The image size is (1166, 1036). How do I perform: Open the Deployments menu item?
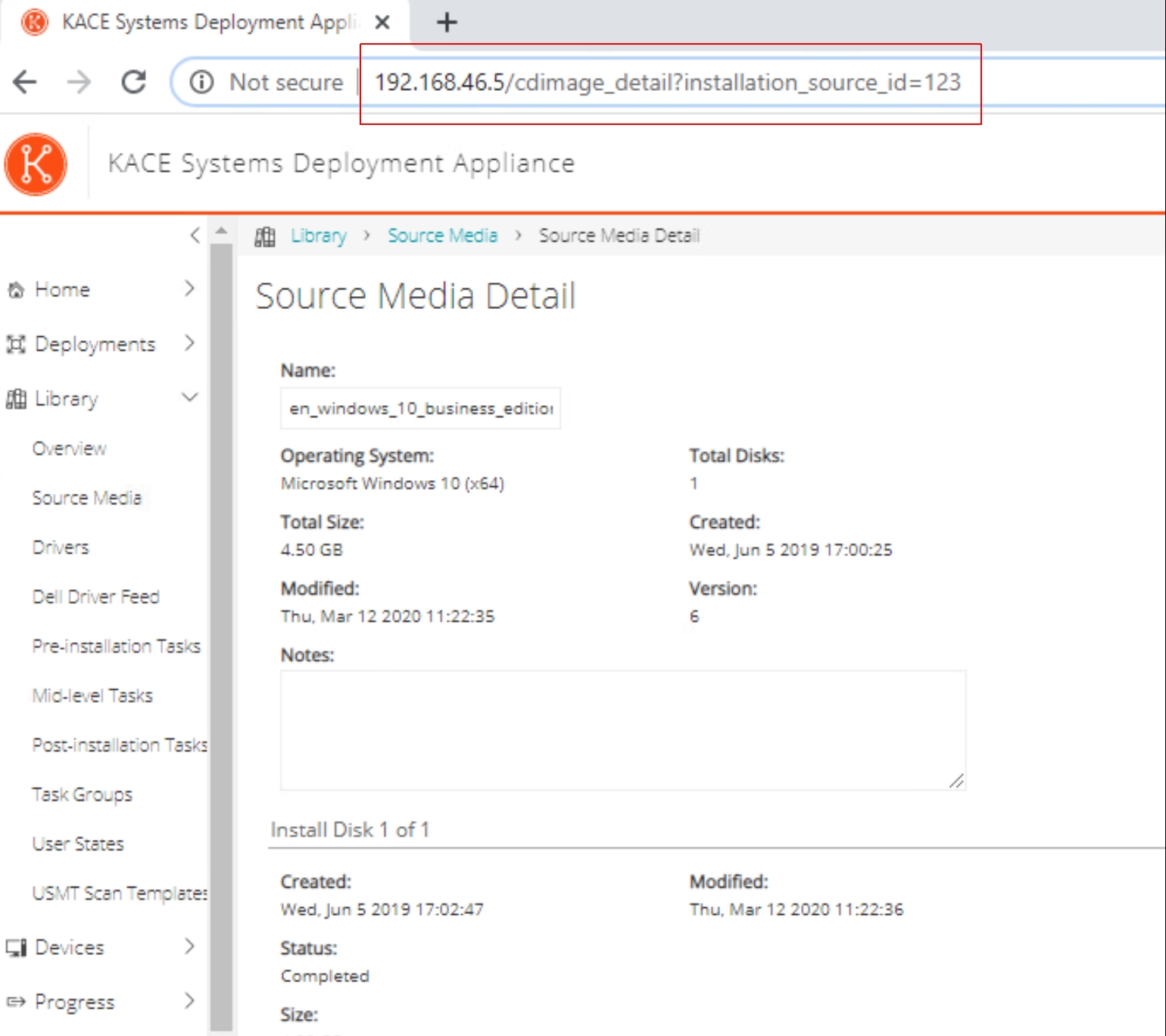pos(95,345)
